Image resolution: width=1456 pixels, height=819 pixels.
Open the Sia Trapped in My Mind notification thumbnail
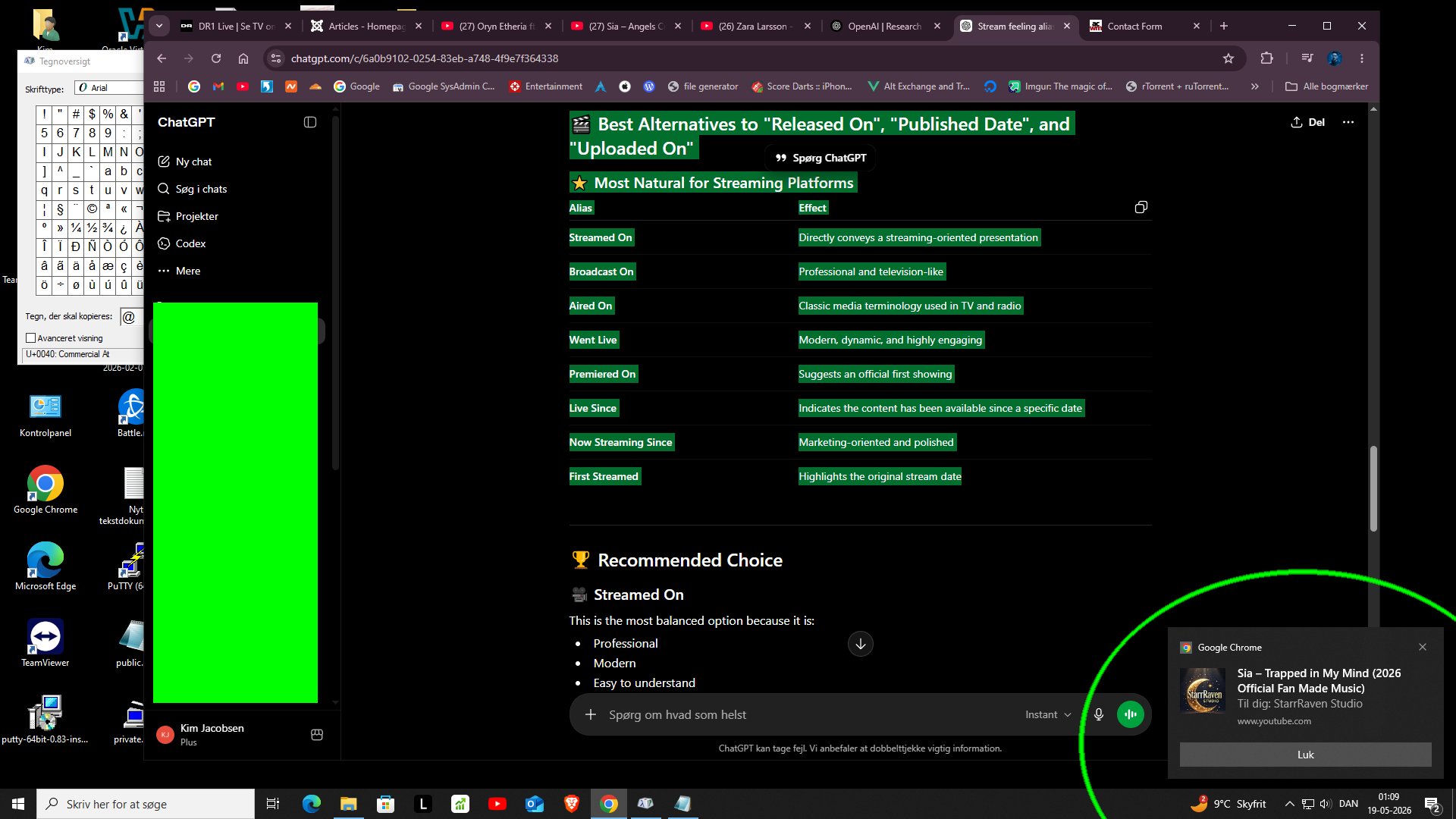(x=1203, y=691)
